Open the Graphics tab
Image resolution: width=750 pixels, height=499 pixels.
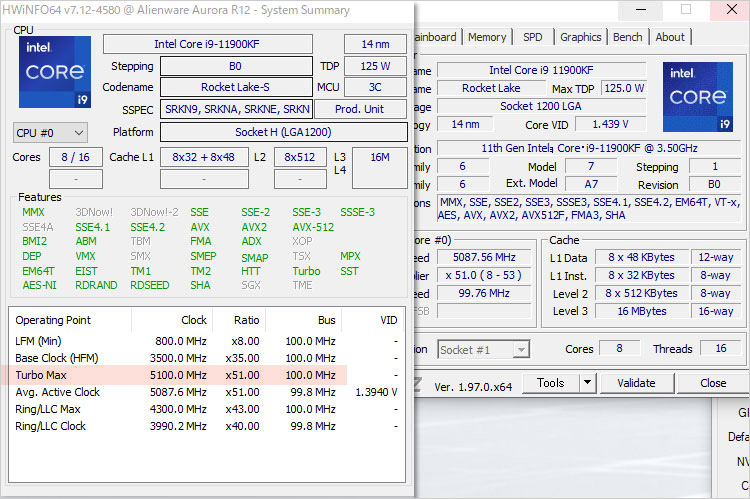(580, 37)
